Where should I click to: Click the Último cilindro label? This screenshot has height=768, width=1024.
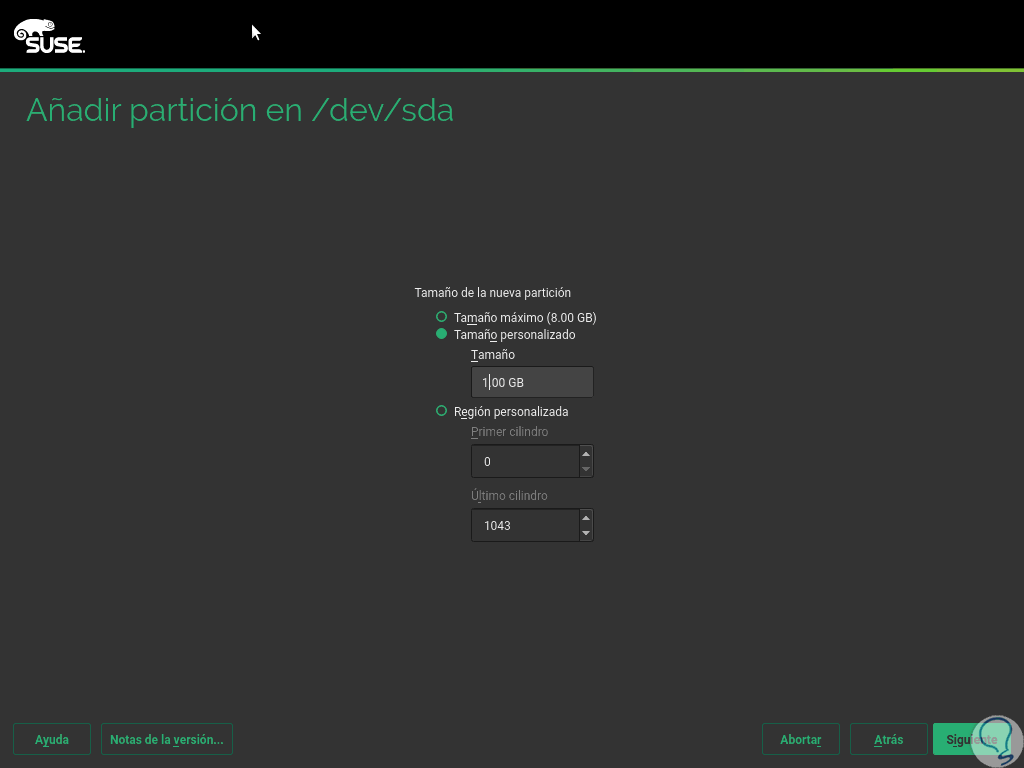point(509,496)
